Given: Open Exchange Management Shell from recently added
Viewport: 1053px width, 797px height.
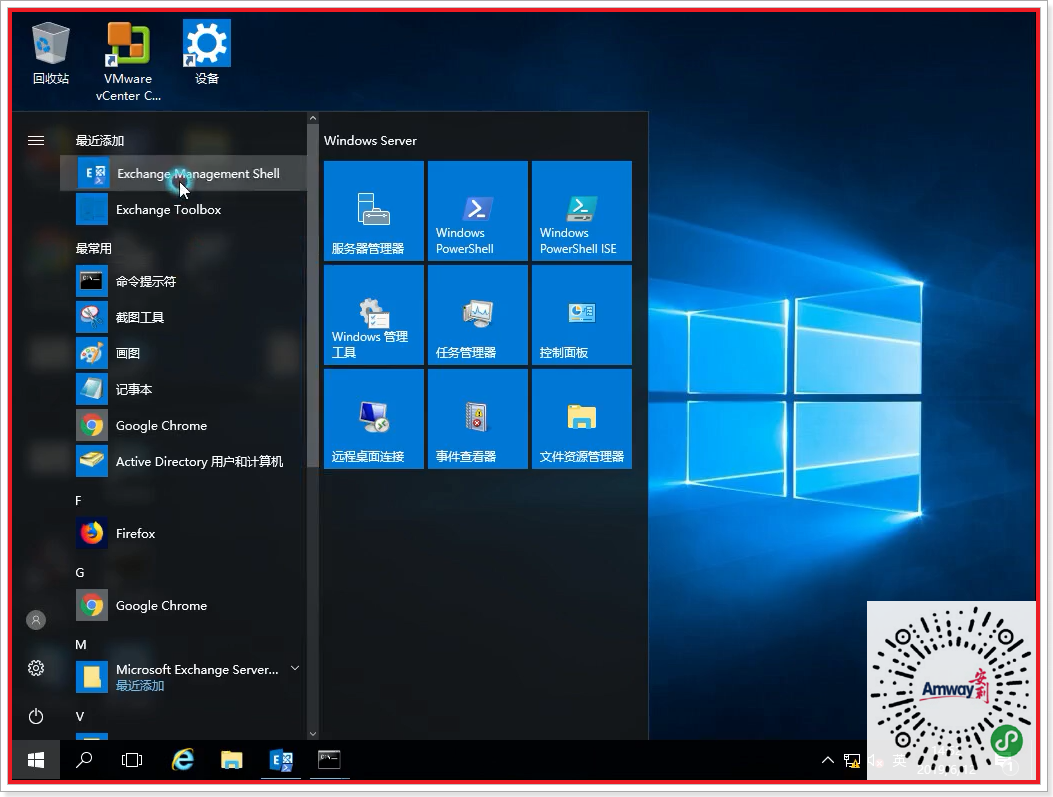Looking at the screenshot, I should click(x=183, y=173).
